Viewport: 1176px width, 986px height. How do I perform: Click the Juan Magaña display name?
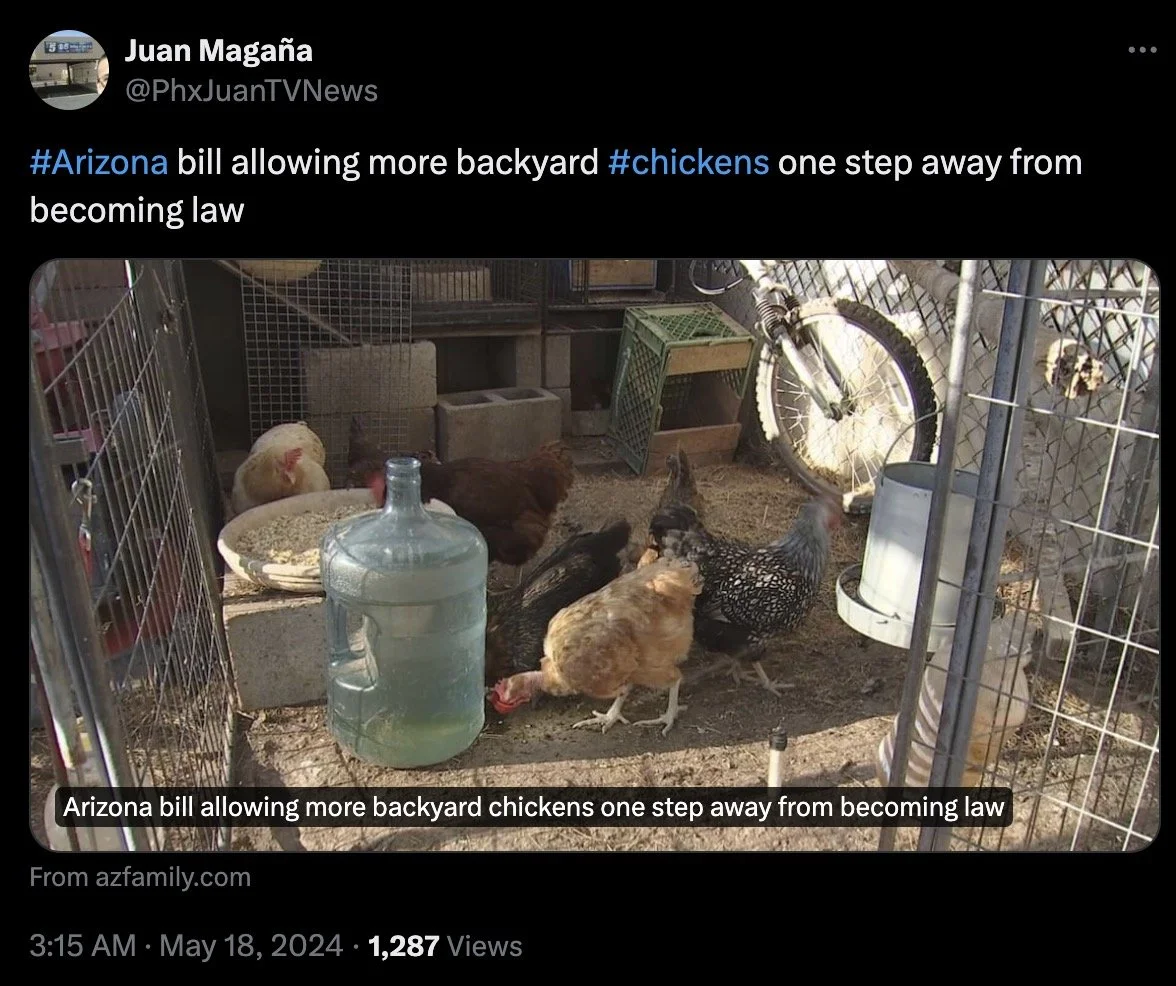pyautogui.click(x=218, y=50)
